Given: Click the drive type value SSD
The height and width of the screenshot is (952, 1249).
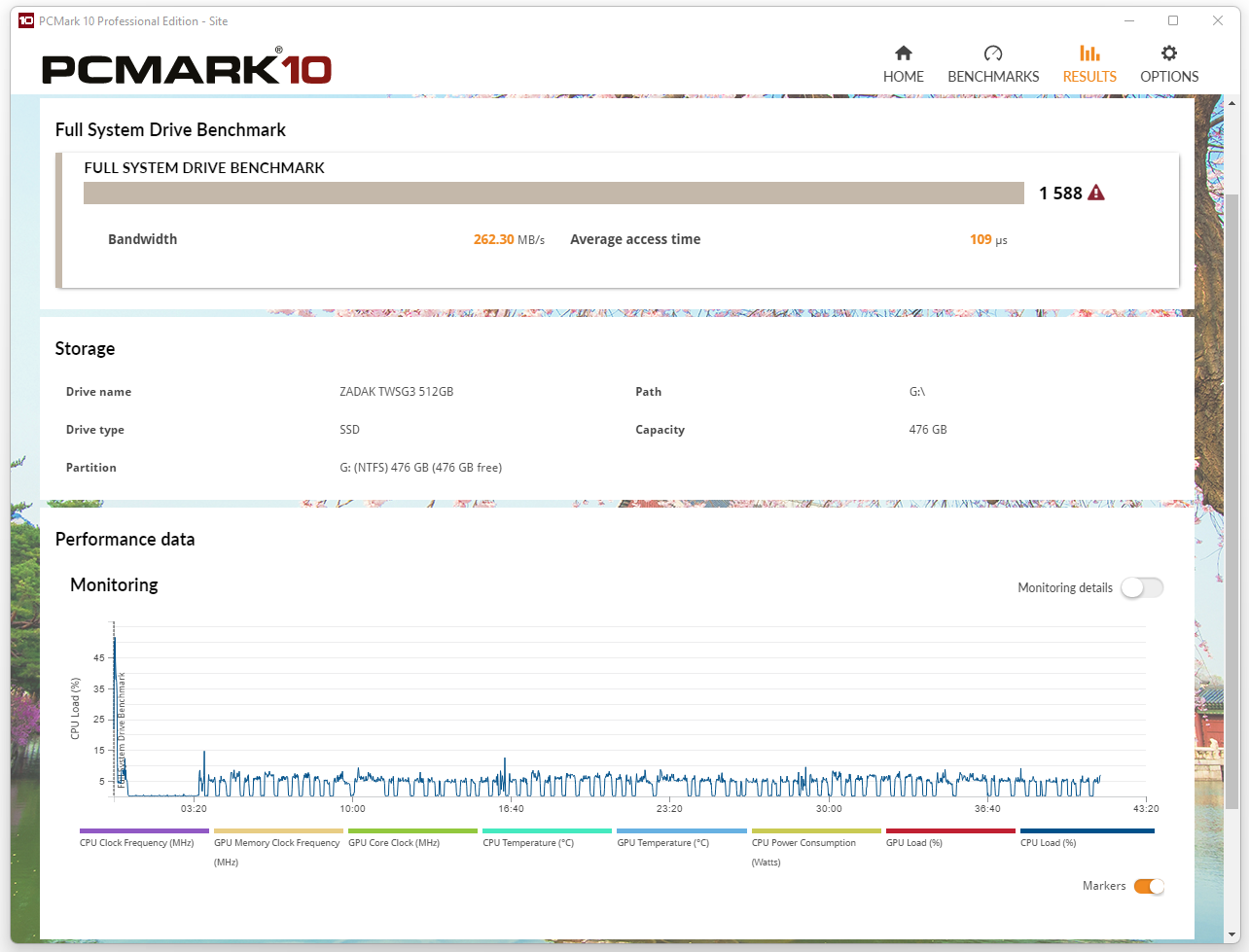Looking at the screenshot, I should tap(349, 430).
